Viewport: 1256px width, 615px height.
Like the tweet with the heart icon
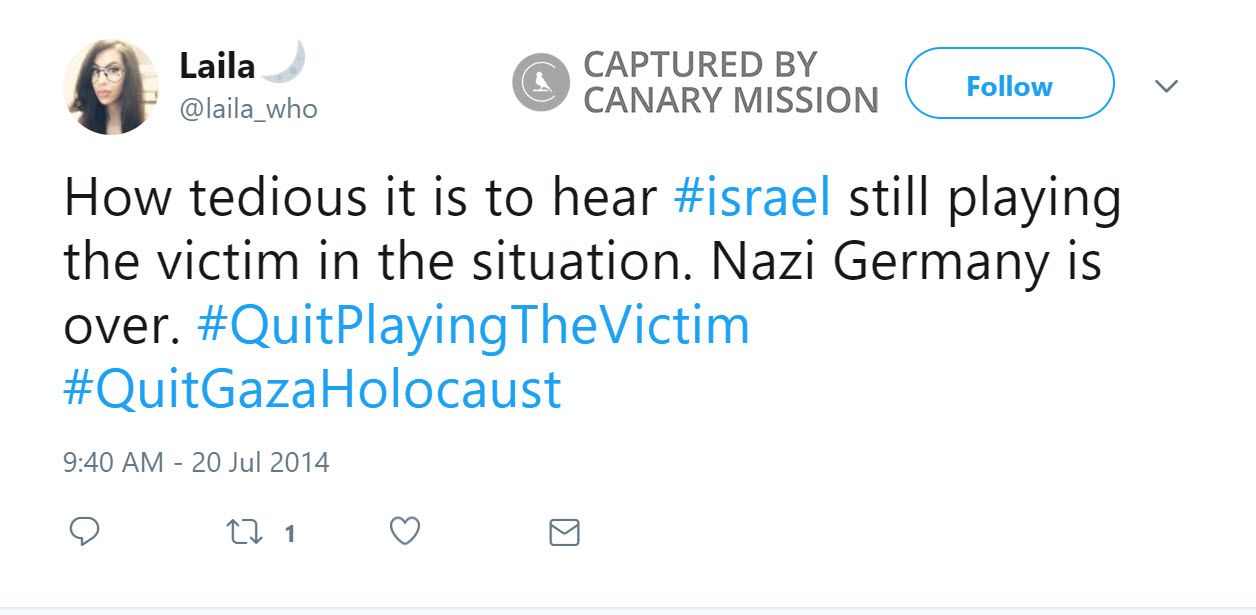[404, 532]
